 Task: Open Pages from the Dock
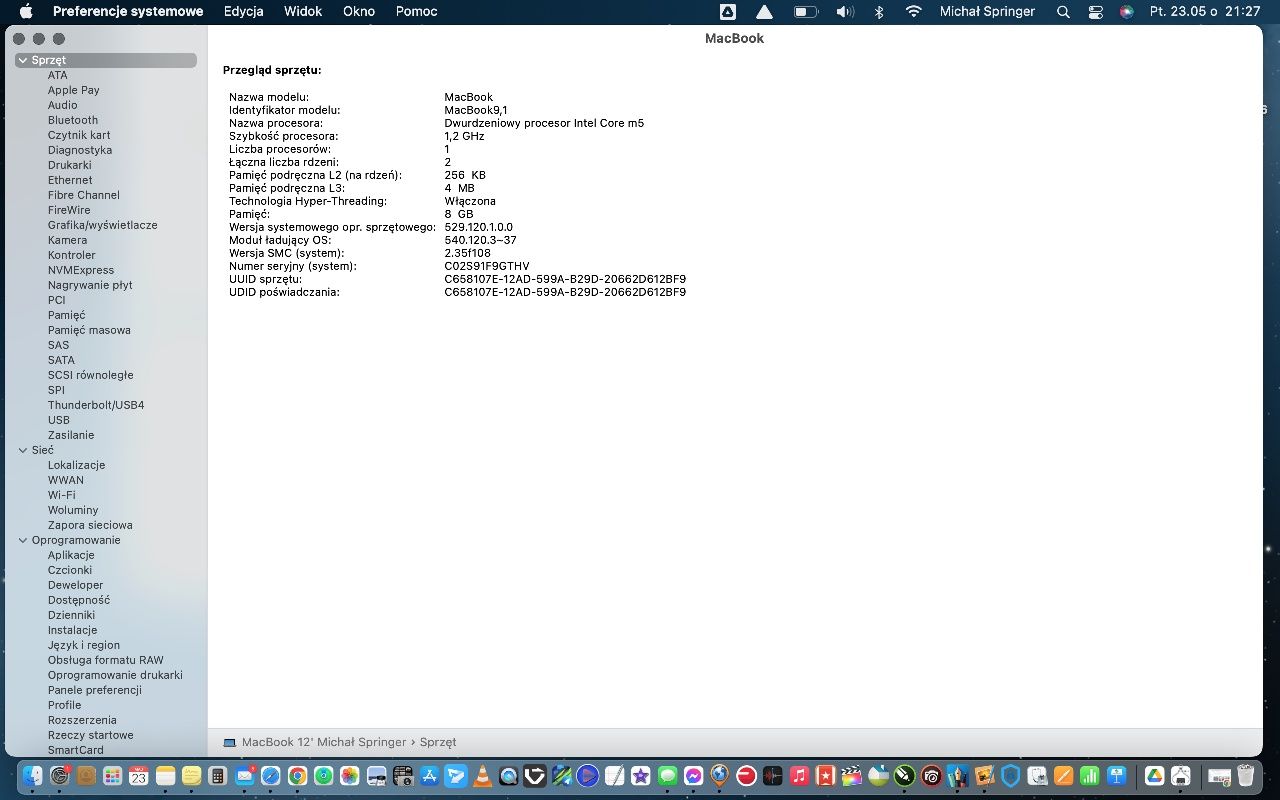click(x=1063, y=775)
